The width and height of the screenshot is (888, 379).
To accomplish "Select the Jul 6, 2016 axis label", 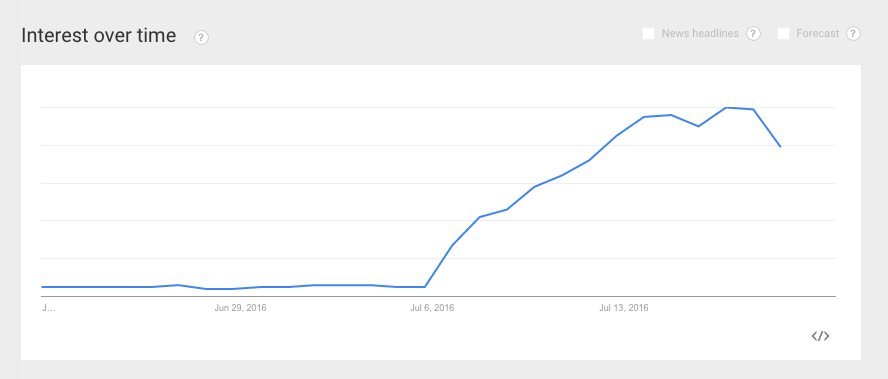I will pos(432,308).
